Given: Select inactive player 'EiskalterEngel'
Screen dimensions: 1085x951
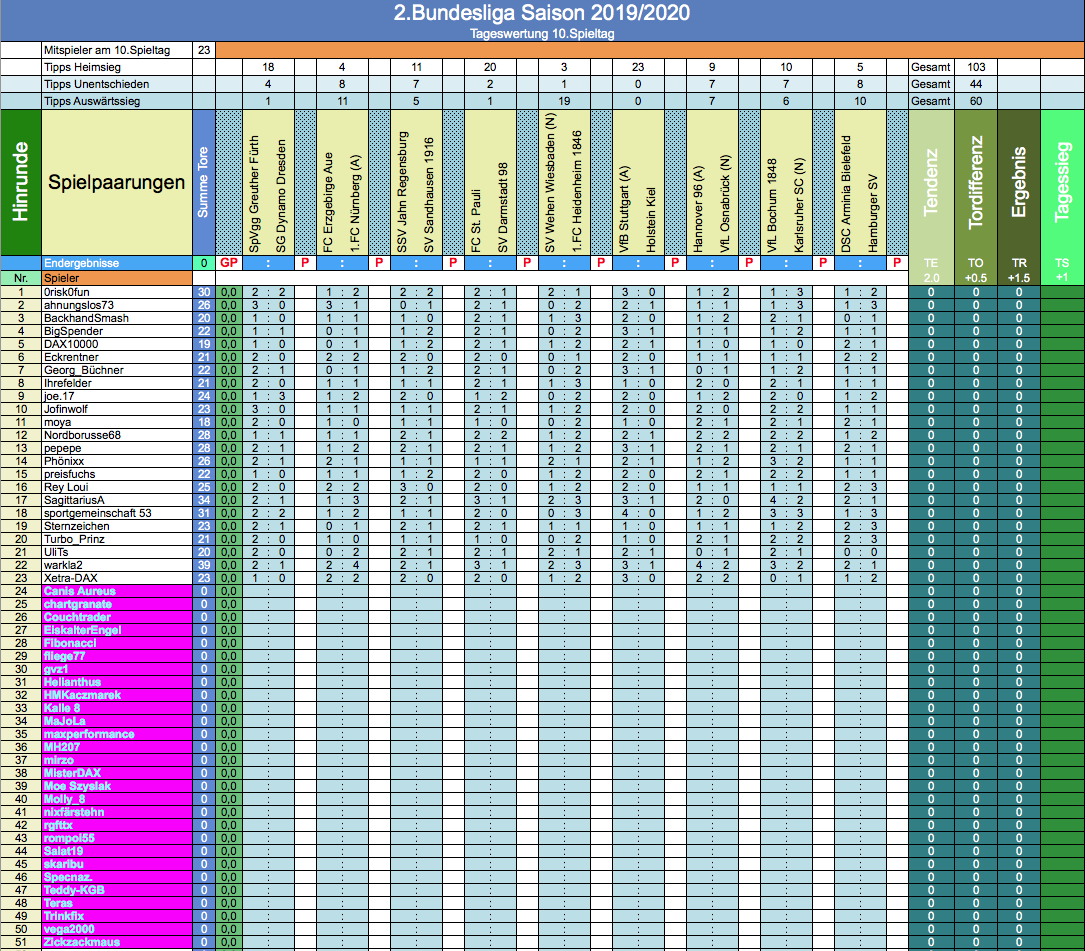Looking at the screenshot, I should (82, 630).
